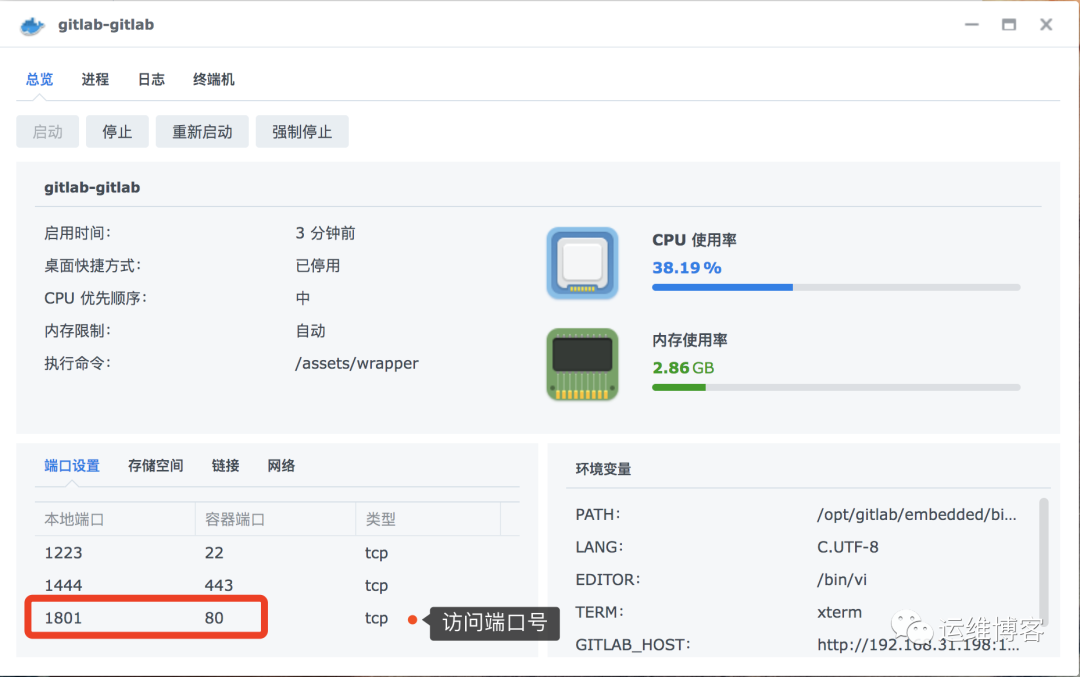Click the EDITOR value /bin/vi
Image resolution: width=1080 pixels, height=677 pixels.
click(842, 579)
